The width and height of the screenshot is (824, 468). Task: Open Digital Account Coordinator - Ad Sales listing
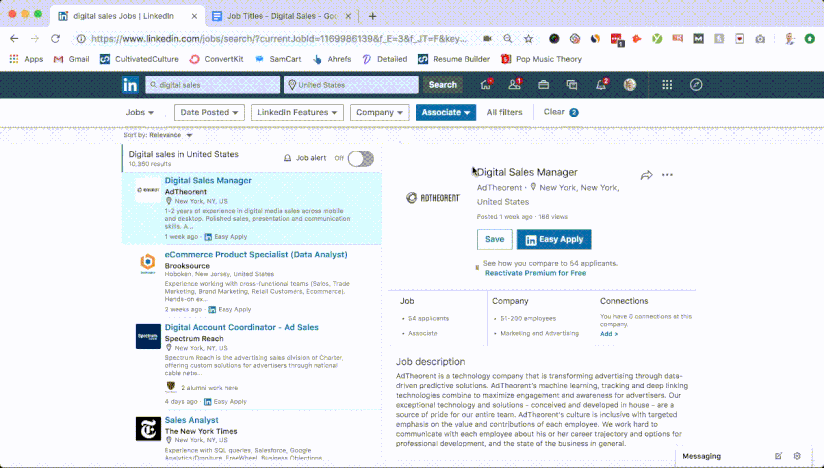(242, 327)
